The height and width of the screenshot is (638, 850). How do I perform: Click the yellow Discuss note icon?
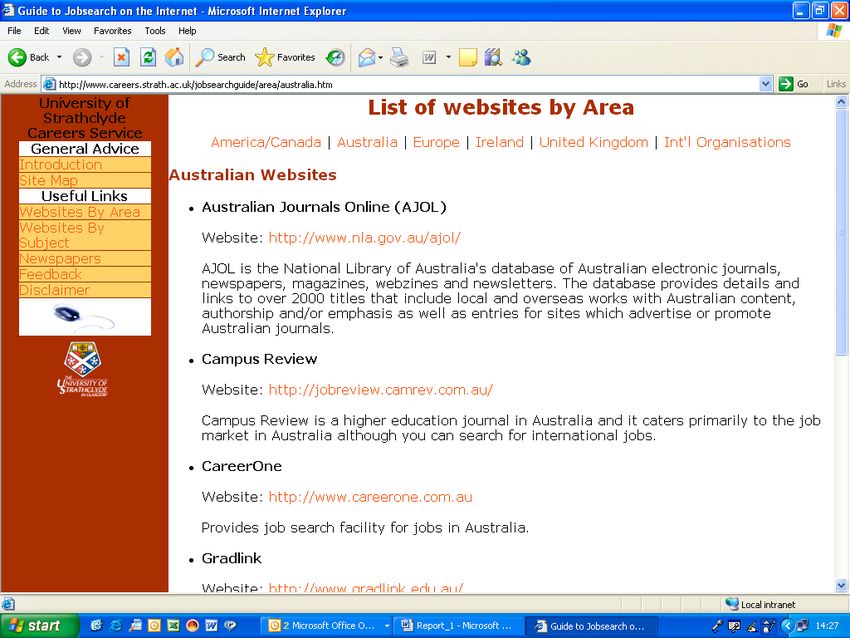pyautogui.click(x=468, y=57)
